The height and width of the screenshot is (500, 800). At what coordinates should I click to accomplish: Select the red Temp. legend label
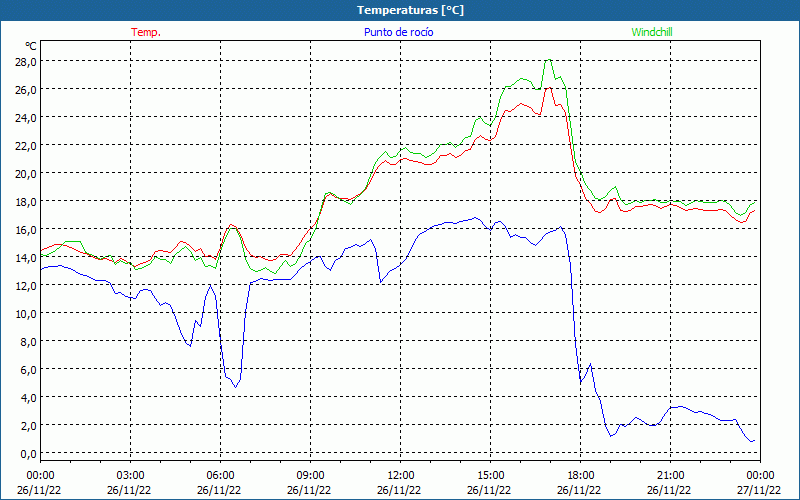click(146, 32)
